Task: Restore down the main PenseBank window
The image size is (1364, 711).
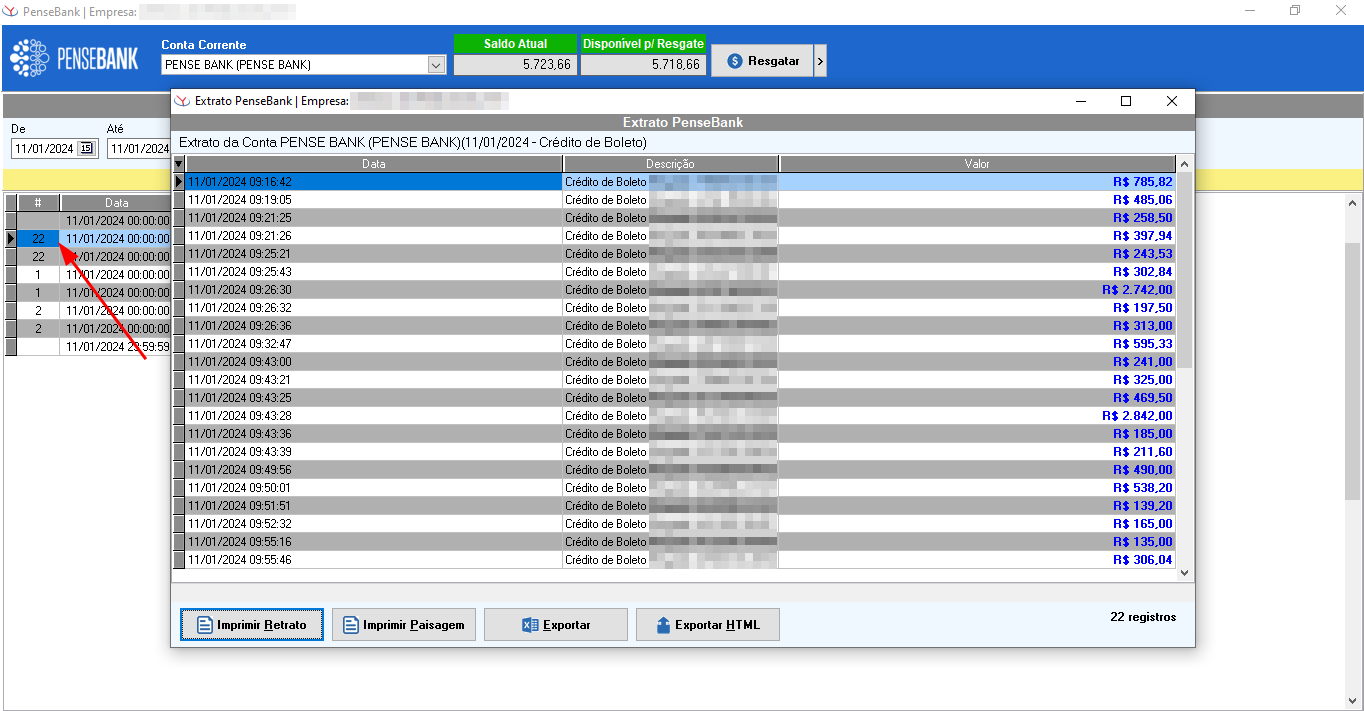Action: point(1295,10)
